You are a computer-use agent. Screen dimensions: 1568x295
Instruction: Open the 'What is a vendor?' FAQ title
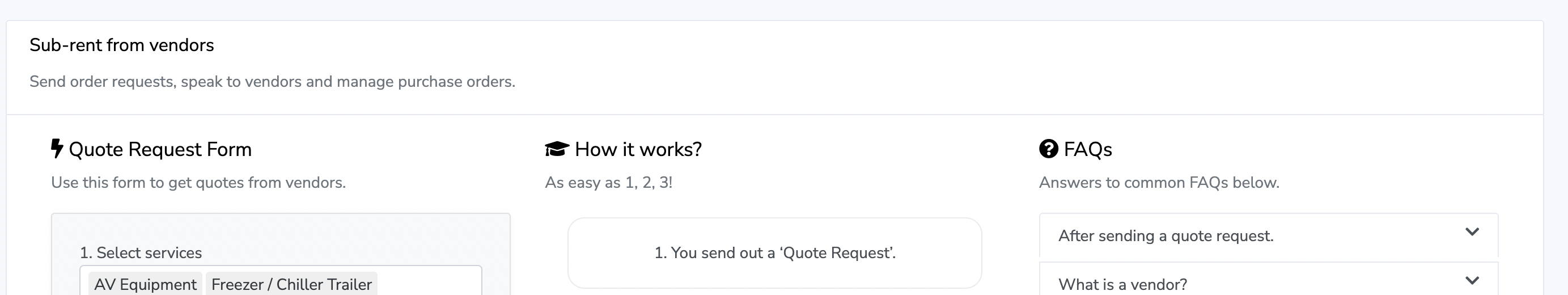click(1122, 285)
